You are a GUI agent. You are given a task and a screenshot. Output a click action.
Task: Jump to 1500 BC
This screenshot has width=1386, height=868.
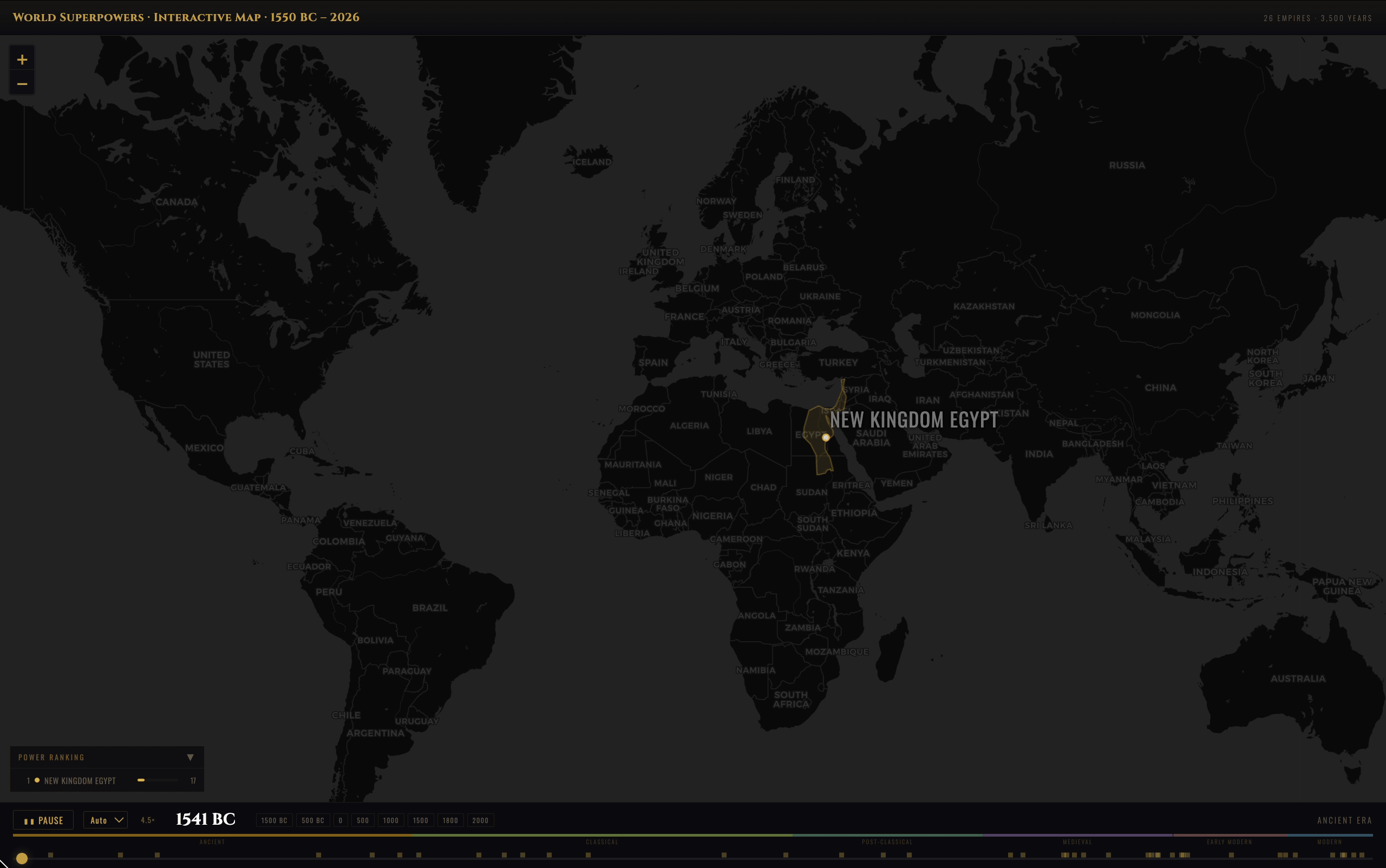pyautogui.click(x=274, y=820)
